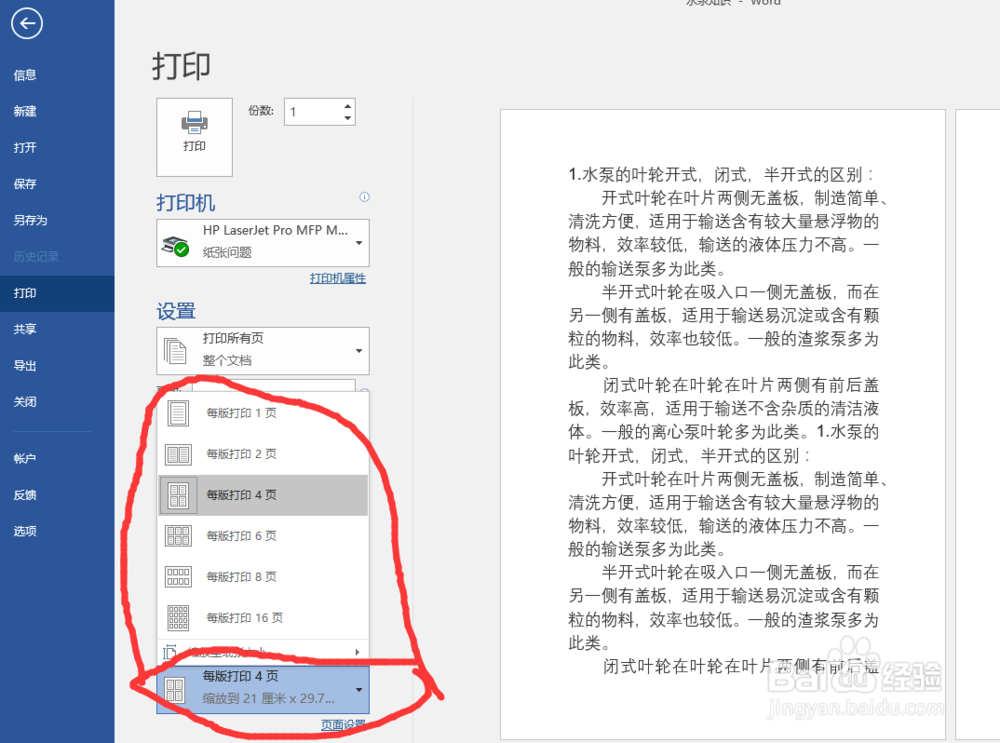Select 打开 in the sidebar
This screenshot has height=743, width=1000.
[25, 148]
